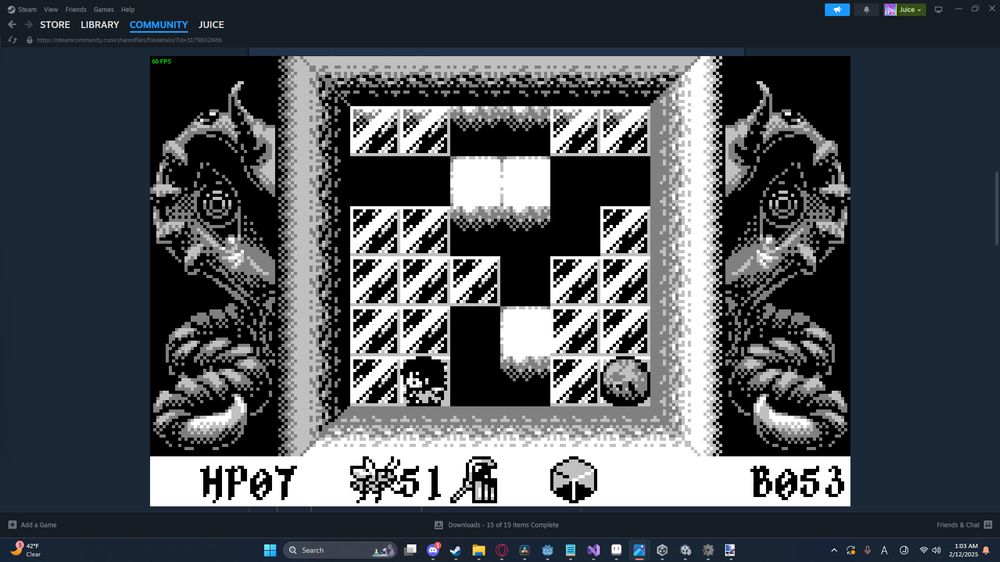Switch to the LIBRARY tab
The width and height of the screenshot is (1000, 562).
point(99,25)
